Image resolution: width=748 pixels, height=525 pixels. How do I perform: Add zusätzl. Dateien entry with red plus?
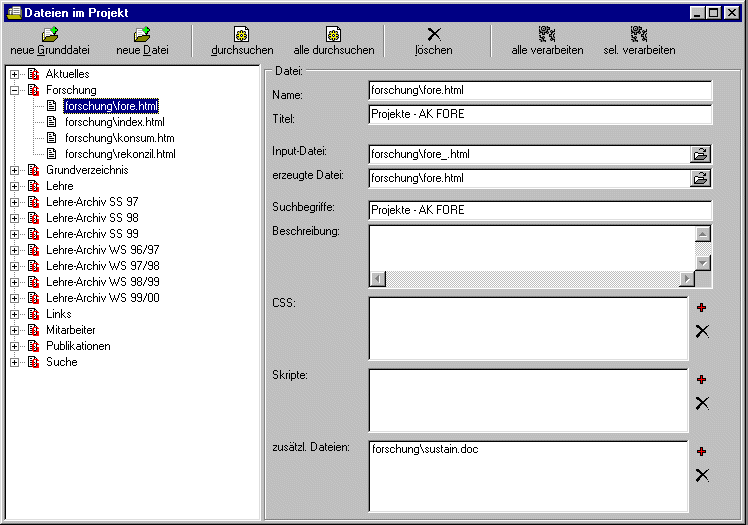click(x=701, y=452)
